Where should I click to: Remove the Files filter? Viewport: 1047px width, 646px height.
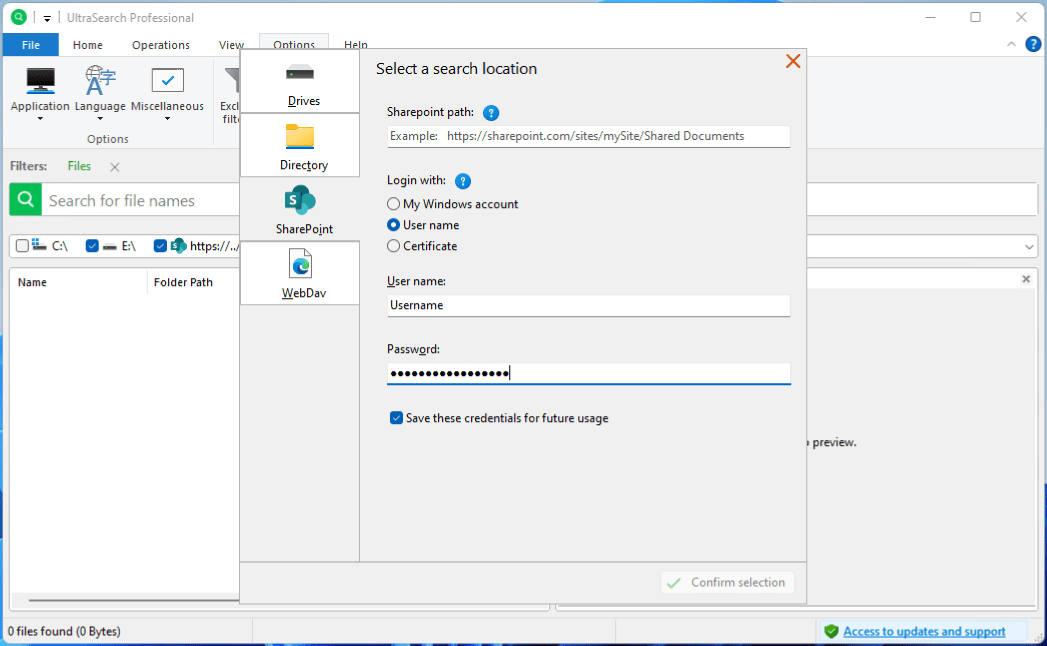(115, 167)
